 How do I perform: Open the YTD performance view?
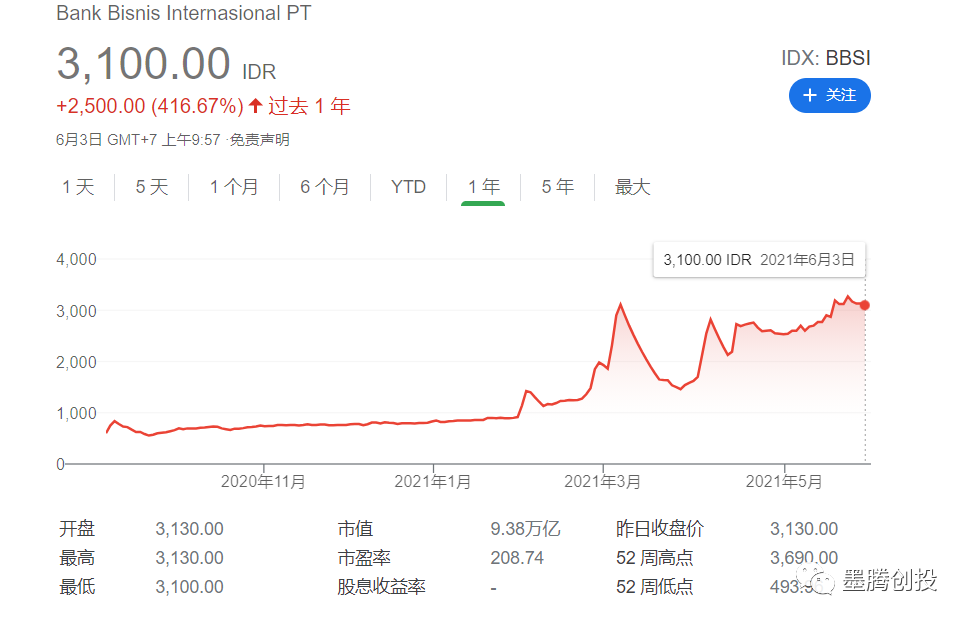click(406, 186)
